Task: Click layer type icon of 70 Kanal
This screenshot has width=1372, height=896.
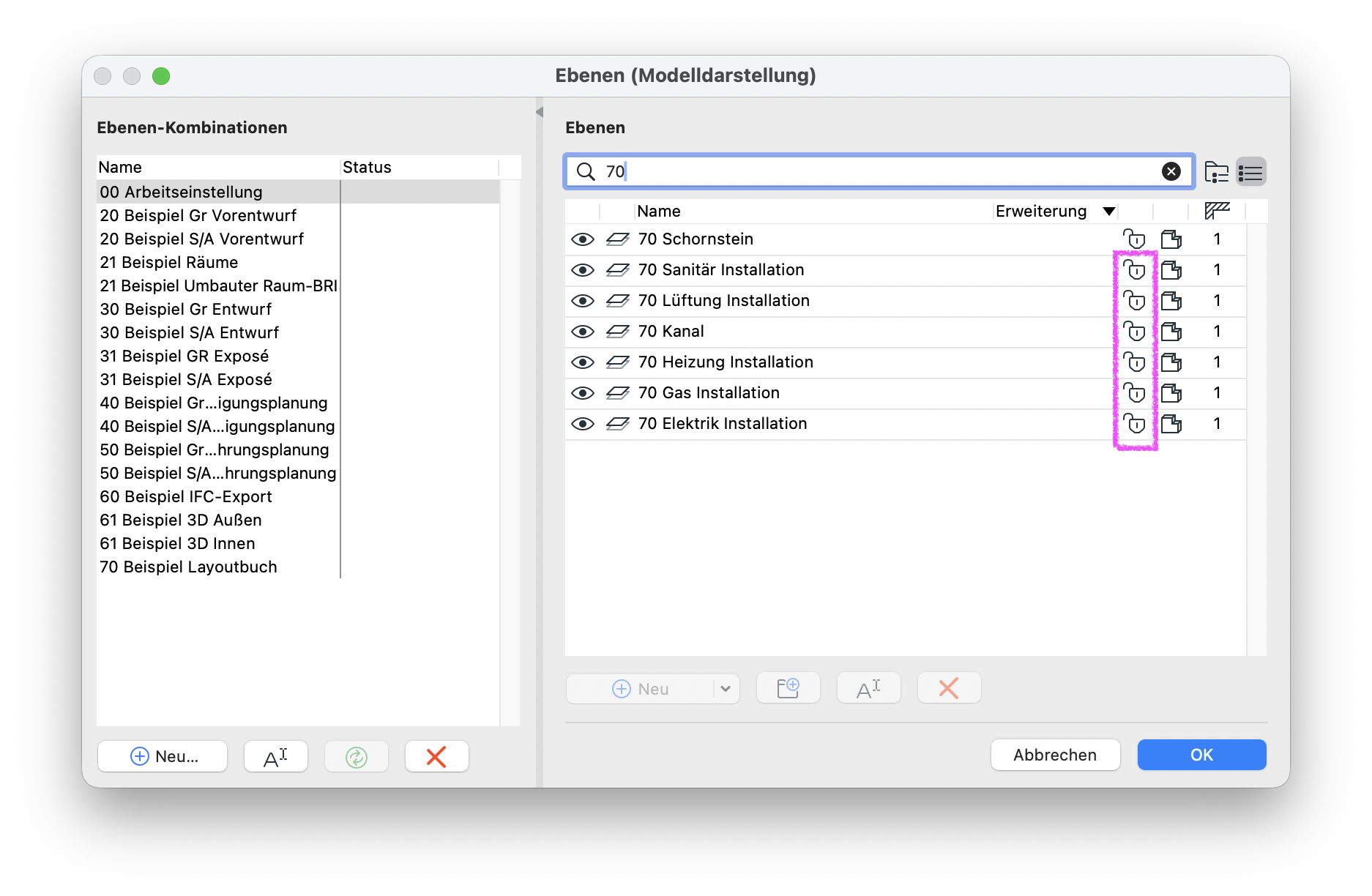Action: coord(618,332)
